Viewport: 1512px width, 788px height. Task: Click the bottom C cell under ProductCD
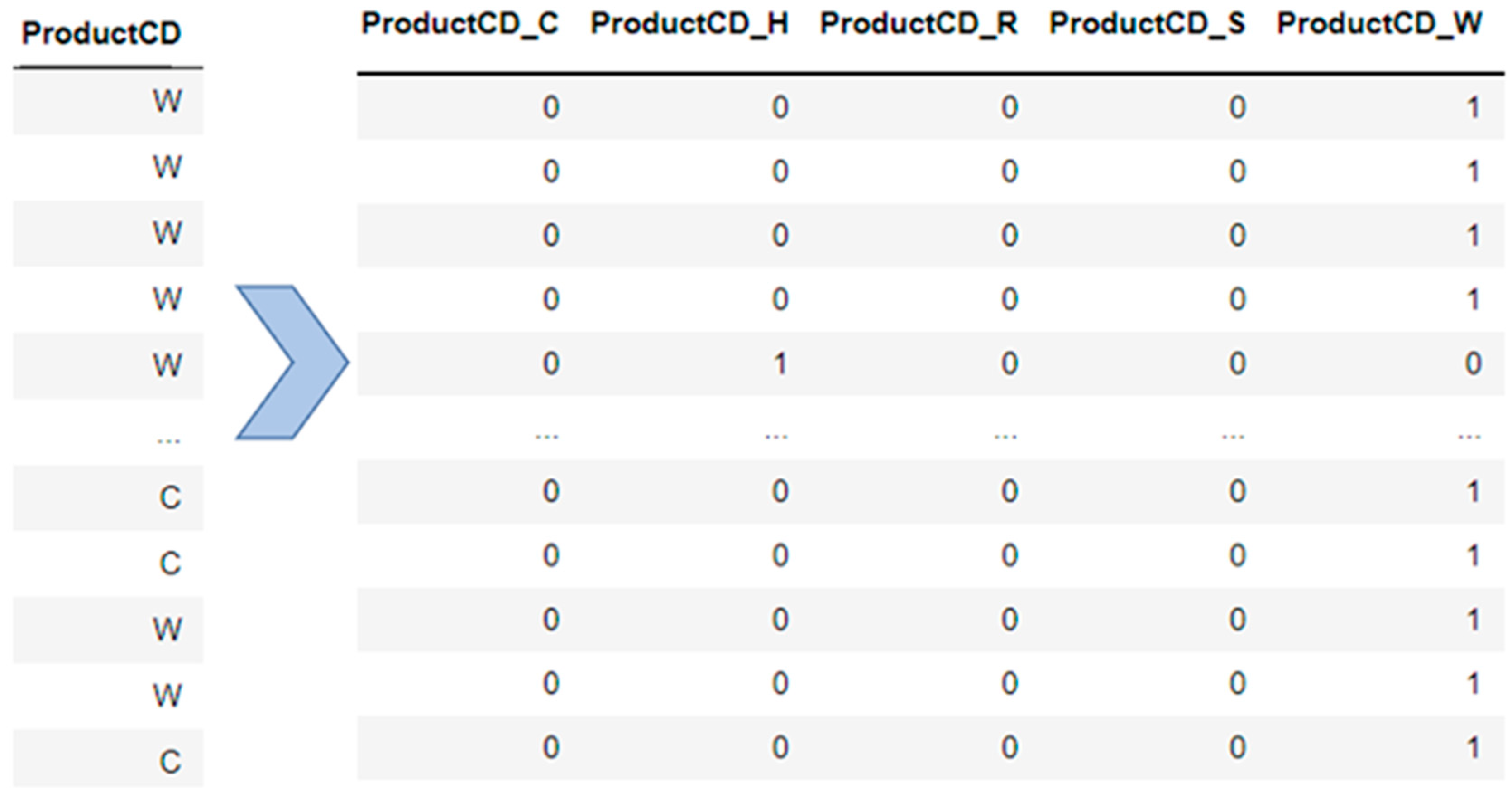[x=170, y=762]
